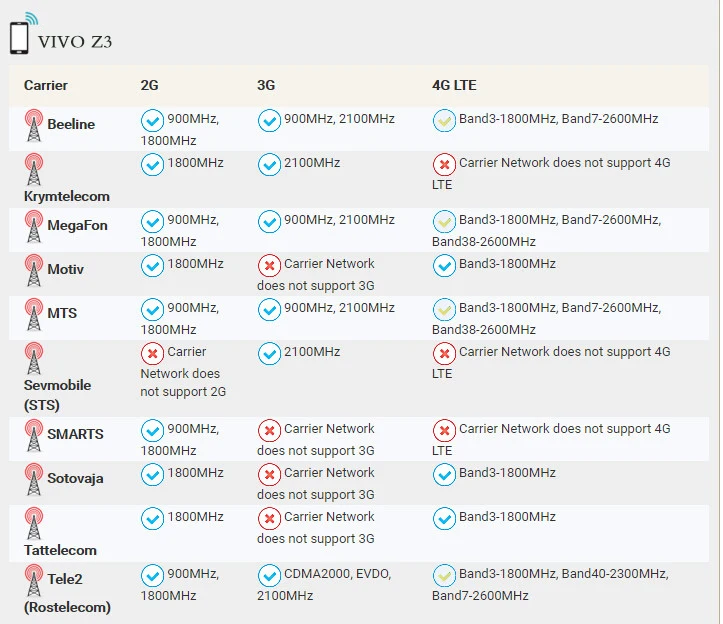Screen dimensions: 723x624
Task: Click SMARTS 3G red cross icon
Action: 269,431
